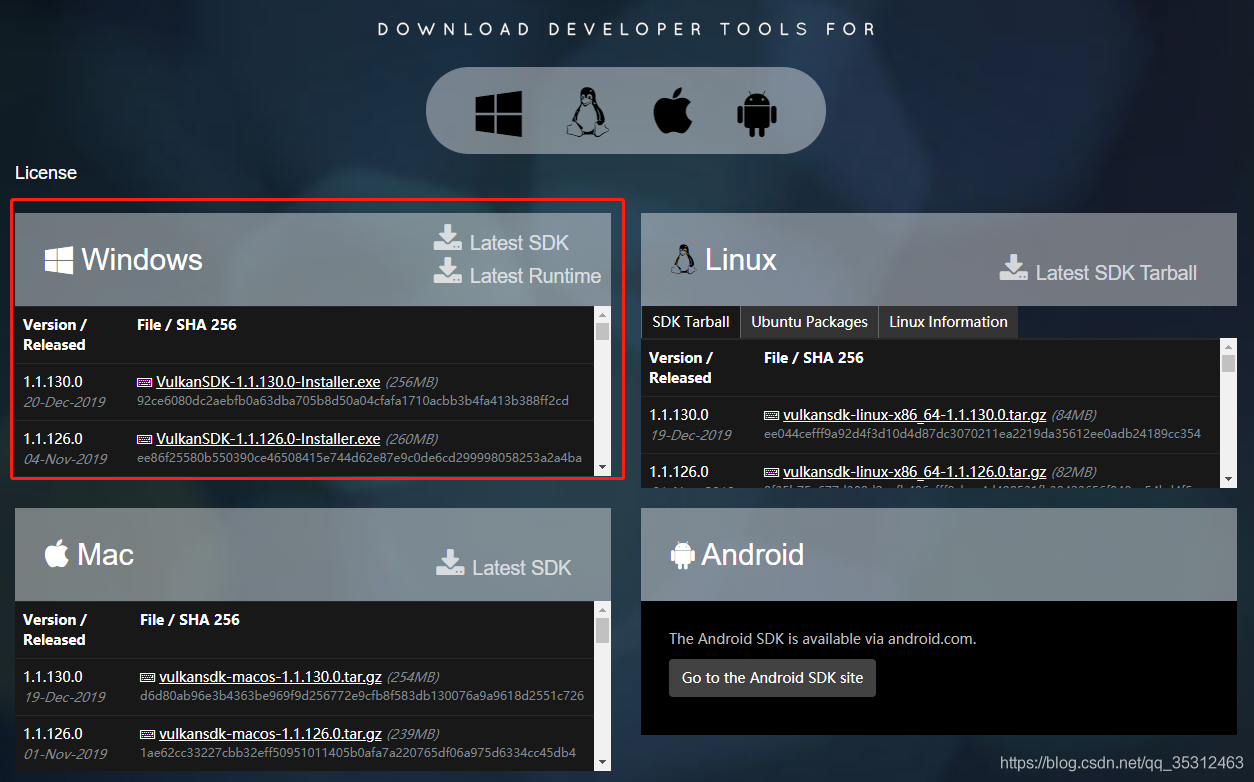This screenshot has height=782, width=1254.
Task: Open the Linux Information tab
Action: (x=947, y=322)
